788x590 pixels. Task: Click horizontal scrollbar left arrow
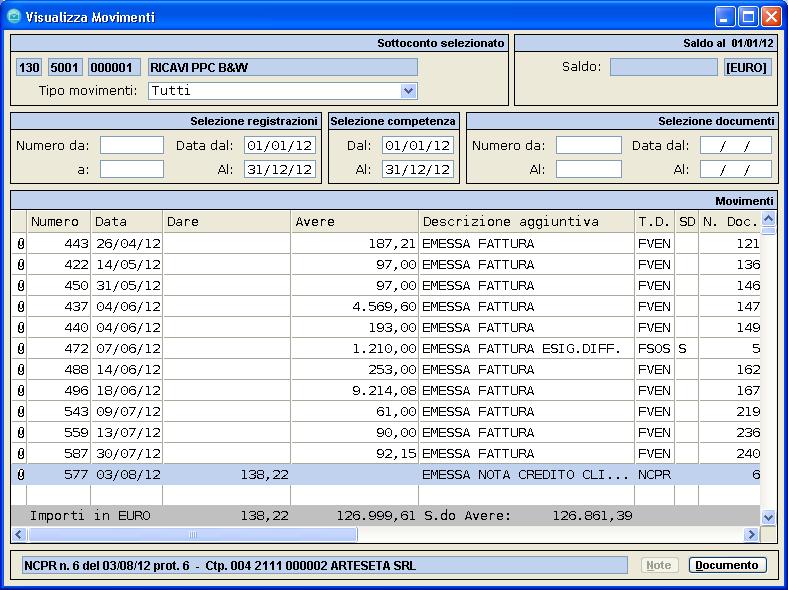(x=19, y=534)
